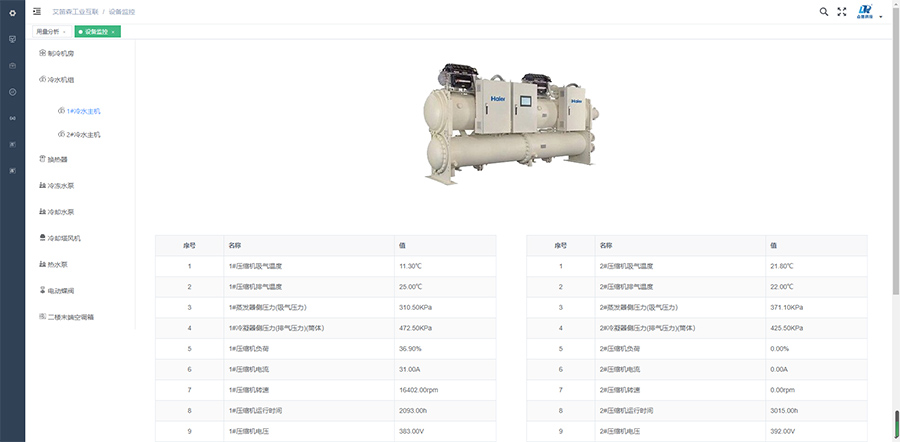Click the infinity-shaped link icon in sidebar
The width and height of the screenshot is (900, 442).
coord(12,118)
